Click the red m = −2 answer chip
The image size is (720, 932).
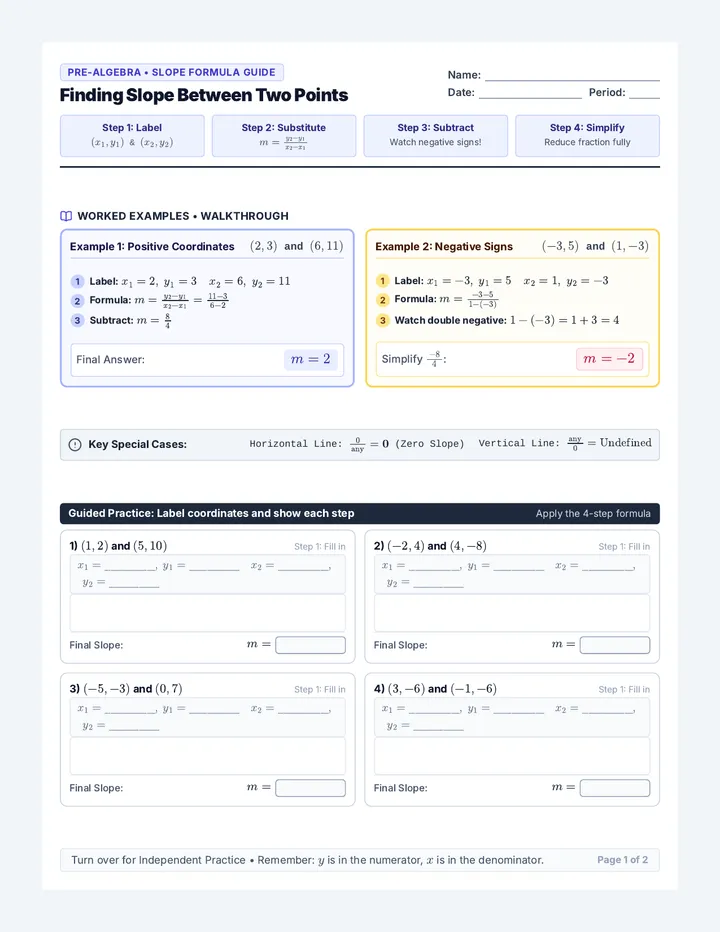pos(609,358)
